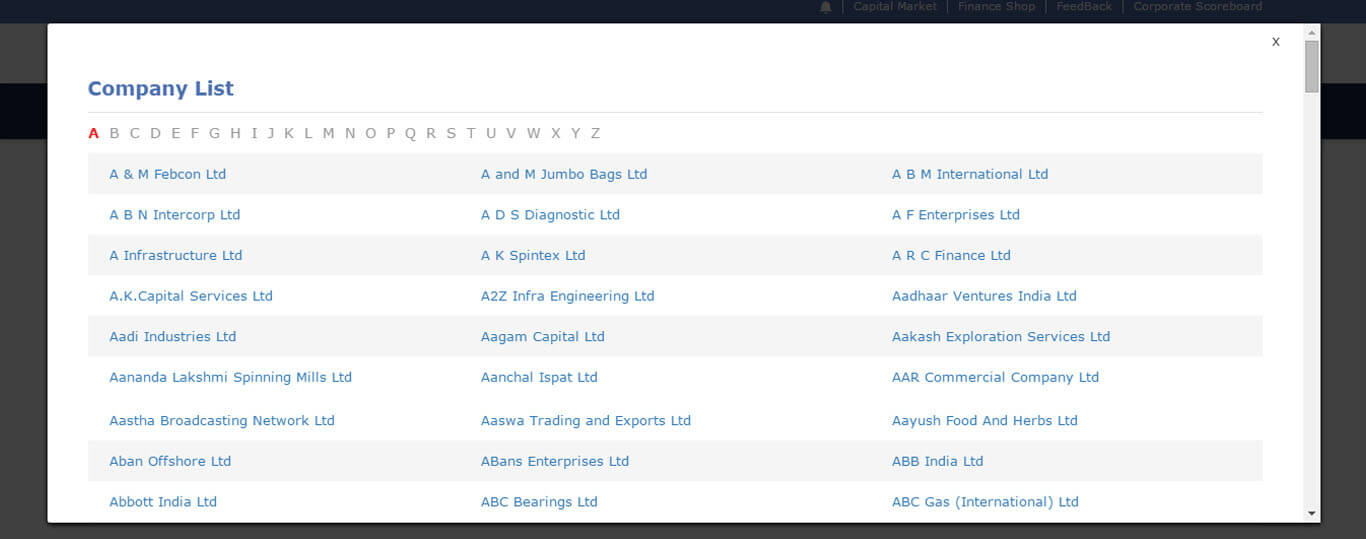The height and width of the screenshot is (539, 1366).
Task: Click the popup scrollbar down arrow
Action: pos(1312,514)
